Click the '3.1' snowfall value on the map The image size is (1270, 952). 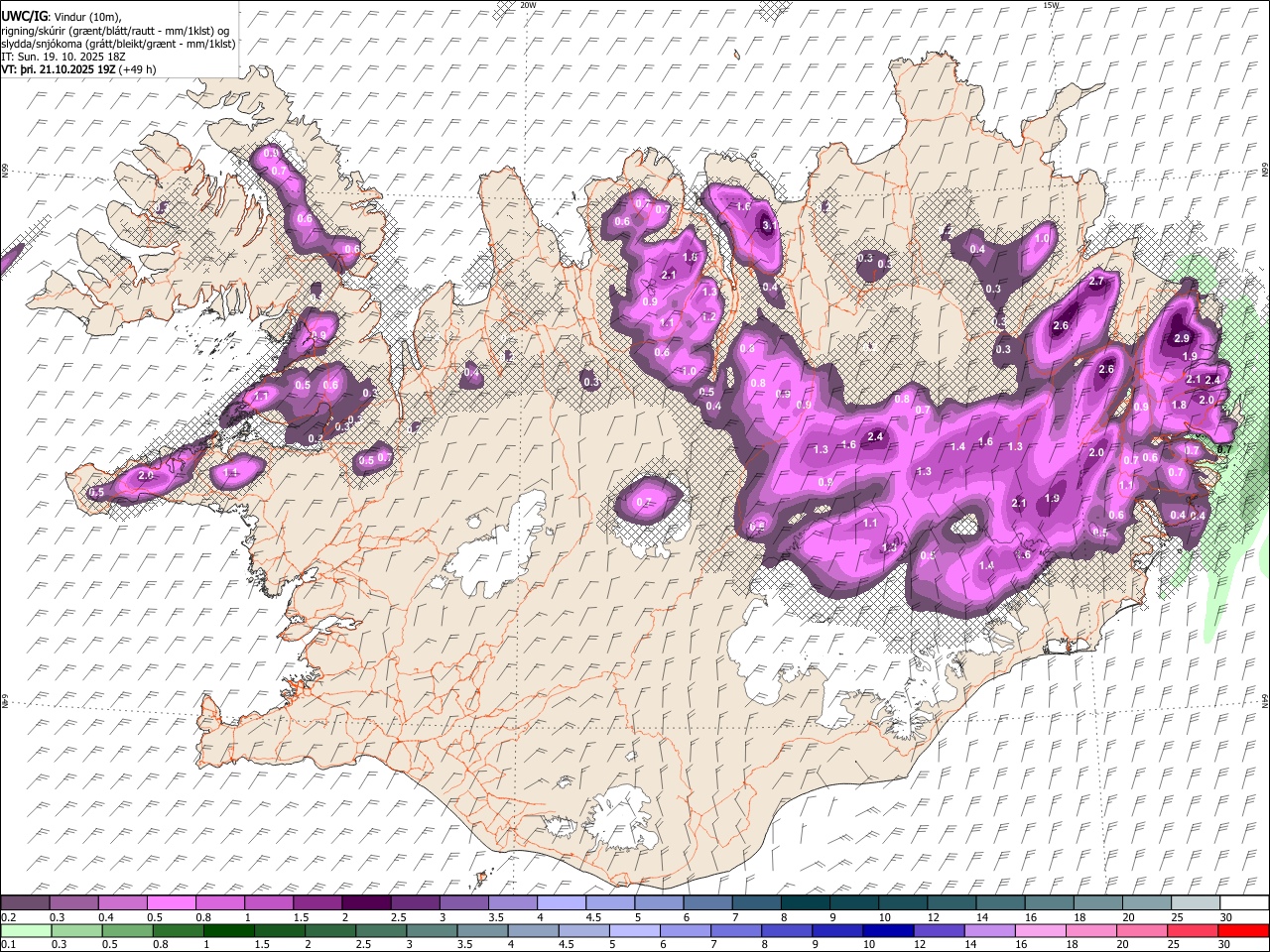click(769, 226)
